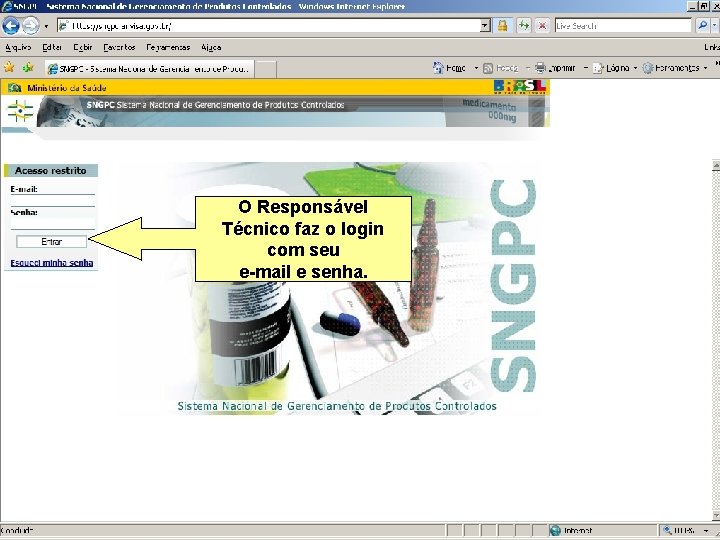
Task: Open the Exibir menu
Action: click(x=83, y=47)
